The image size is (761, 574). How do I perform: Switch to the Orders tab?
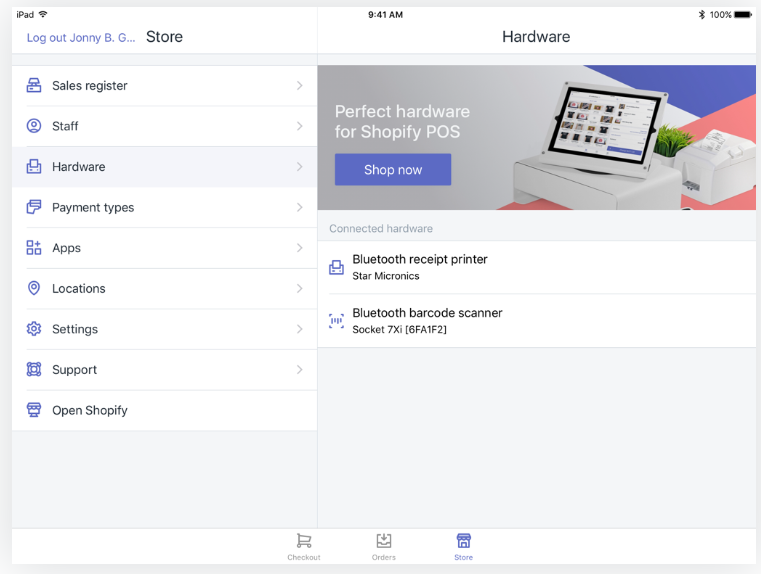(x=383, y=546)
